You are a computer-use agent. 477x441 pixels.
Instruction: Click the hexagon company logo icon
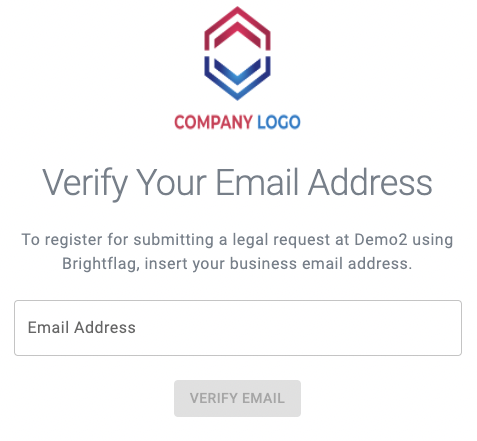[237, 53]
